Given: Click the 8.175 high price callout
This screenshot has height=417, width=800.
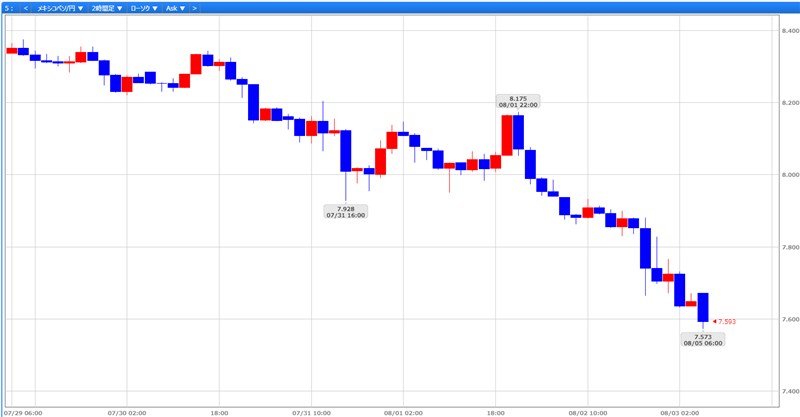Looking at the screenshot, I should point(518,101).
